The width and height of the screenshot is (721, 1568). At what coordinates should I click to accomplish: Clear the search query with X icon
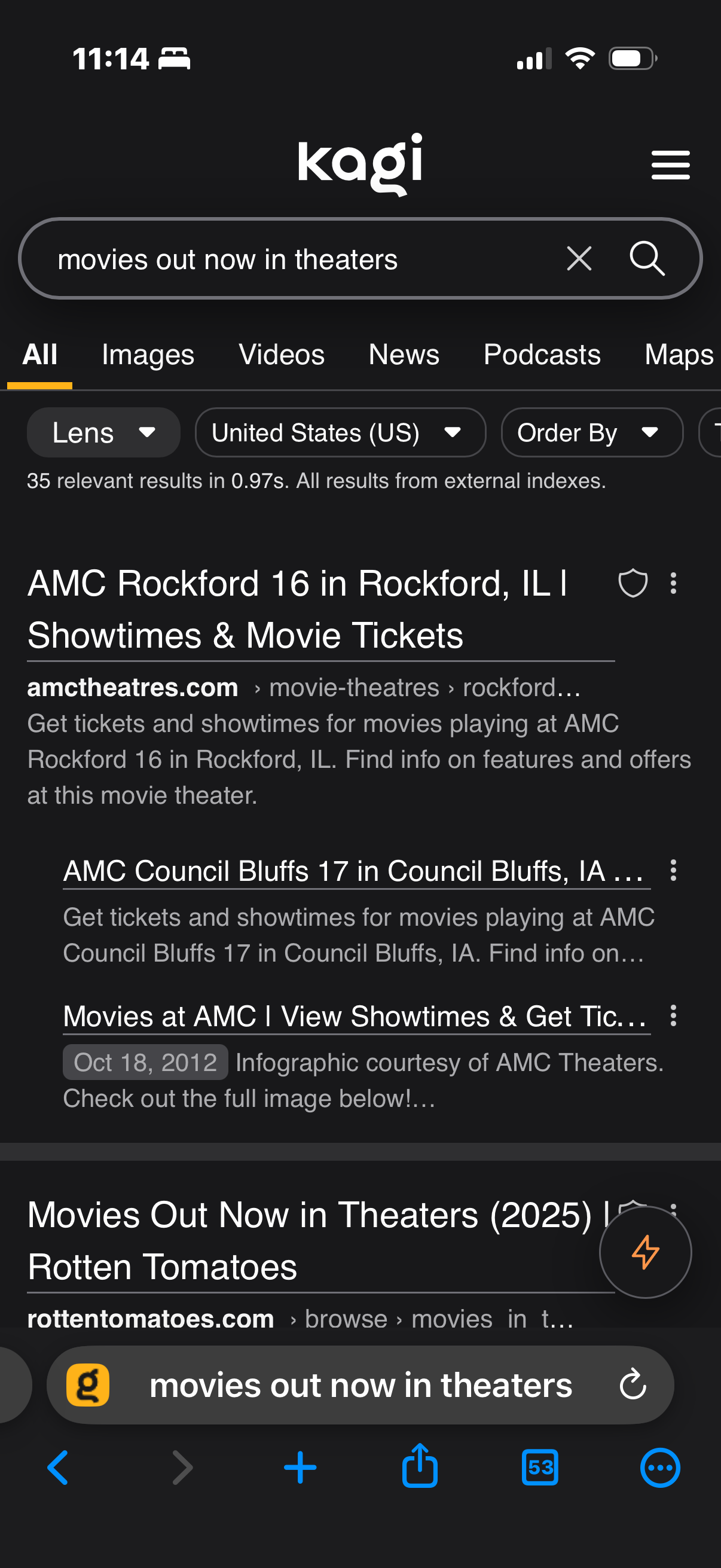pos(578,259)
